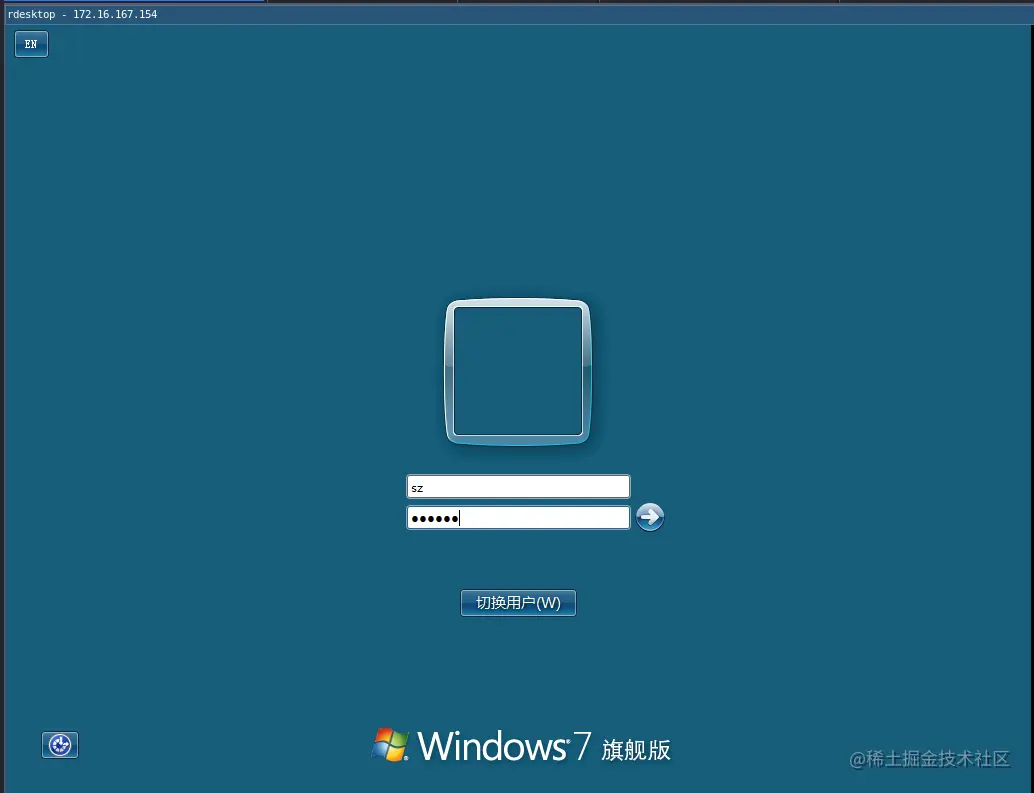
Task: Expand the Ease of Access accessibility menu
Action: point(59,744)
